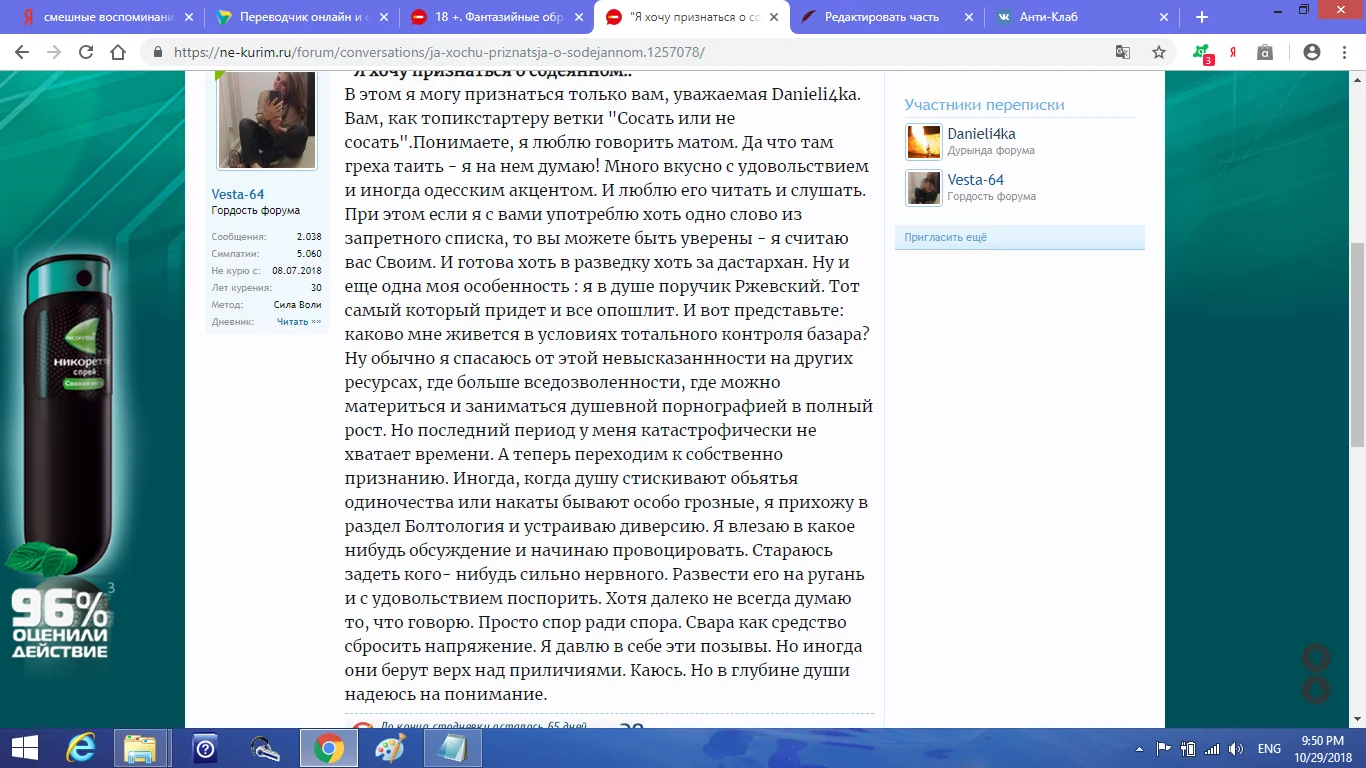This screenshot has width=1366, height=768.
Task: Expand hidden system tray icons
Action: click(x=1140, y=747)
